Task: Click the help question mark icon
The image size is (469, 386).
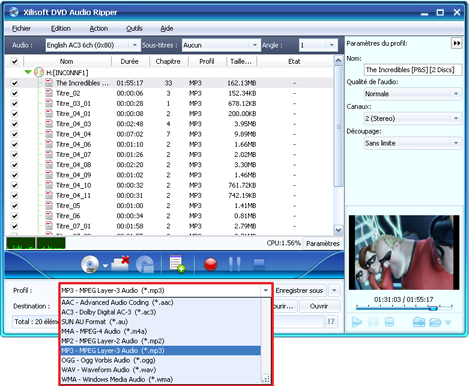Action: pos(331,322)
